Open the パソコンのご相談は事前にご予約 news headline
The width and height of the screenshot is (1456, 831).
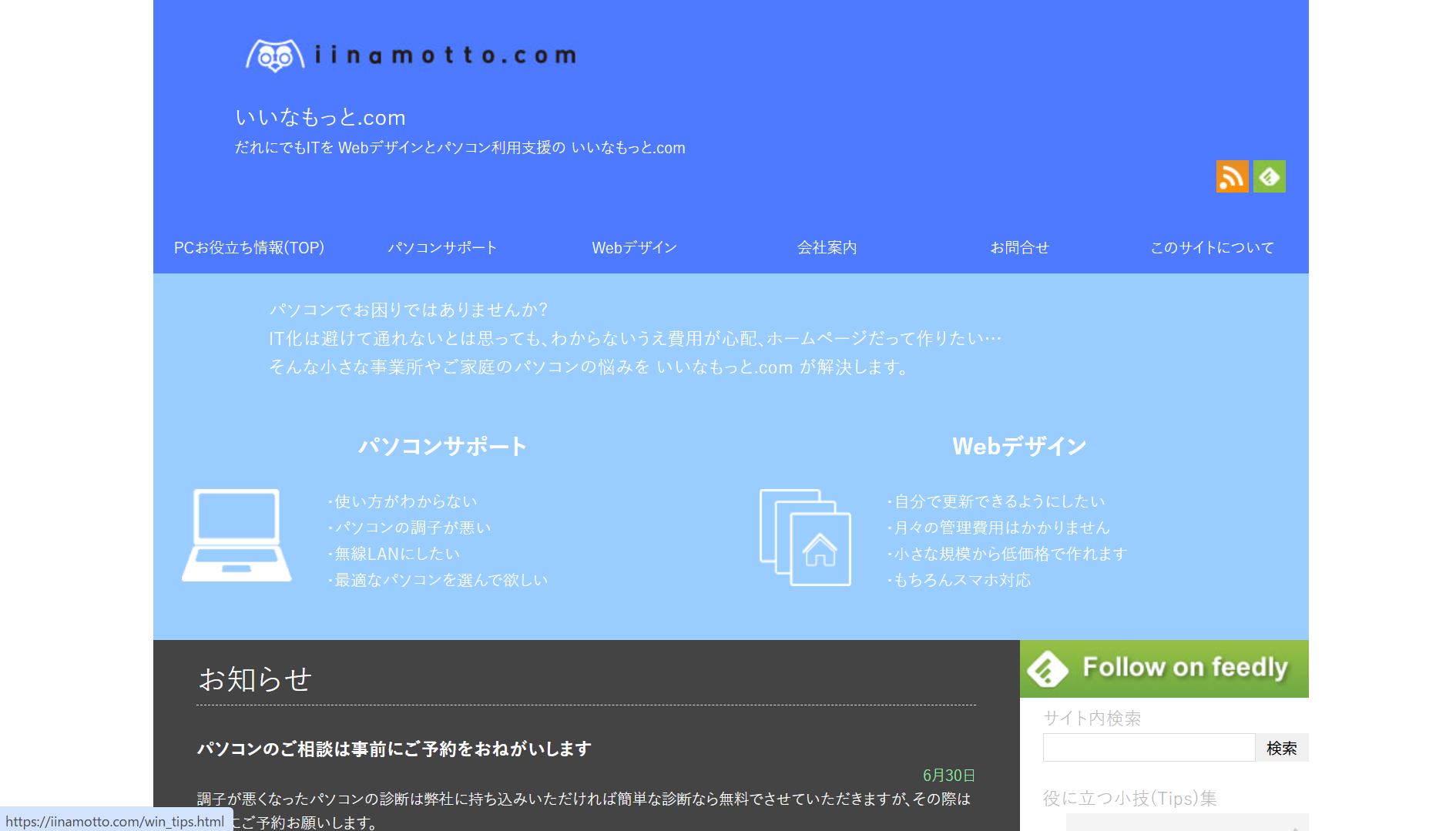coord(394,749)
